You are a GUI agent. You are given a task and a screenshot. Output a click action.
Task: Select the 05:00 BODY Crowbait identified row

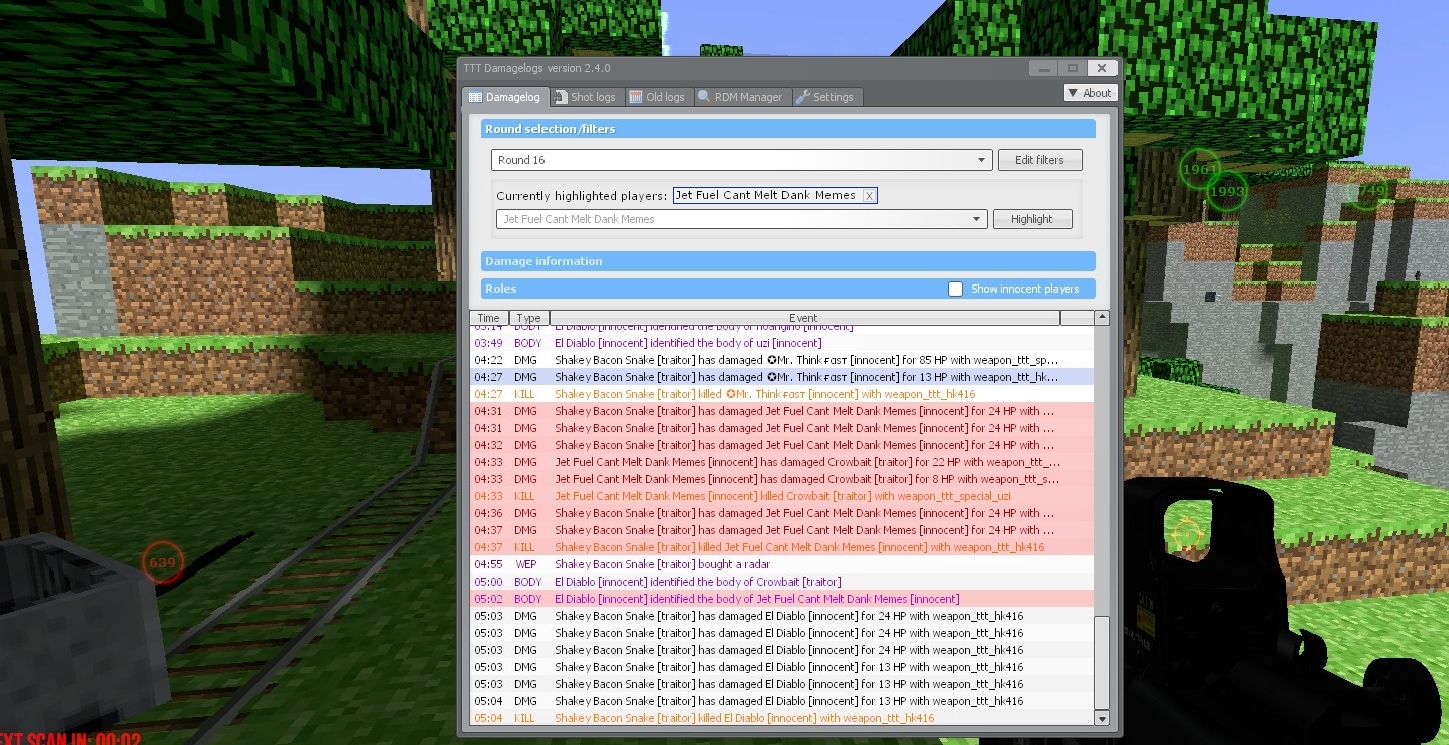coord(782,582)
